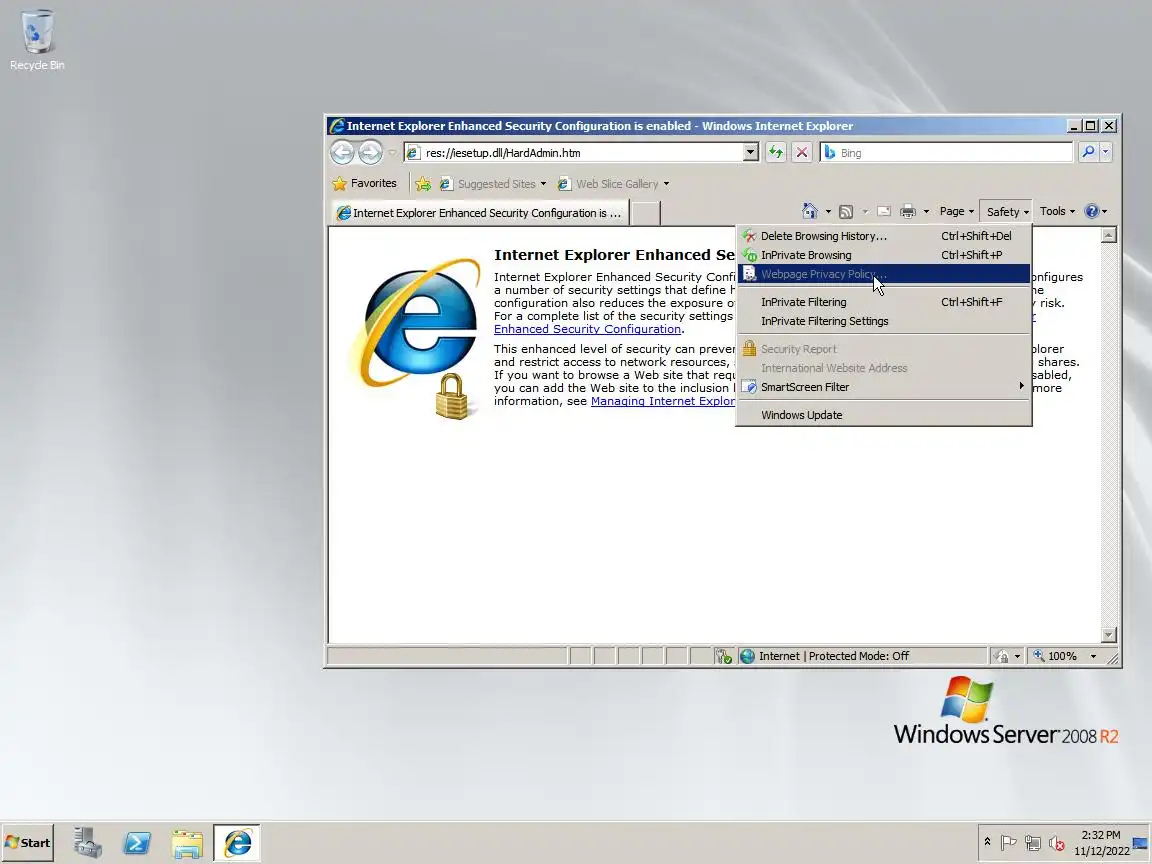
Task: Click the taskbar clock and date
Action: coord(1101,843)
